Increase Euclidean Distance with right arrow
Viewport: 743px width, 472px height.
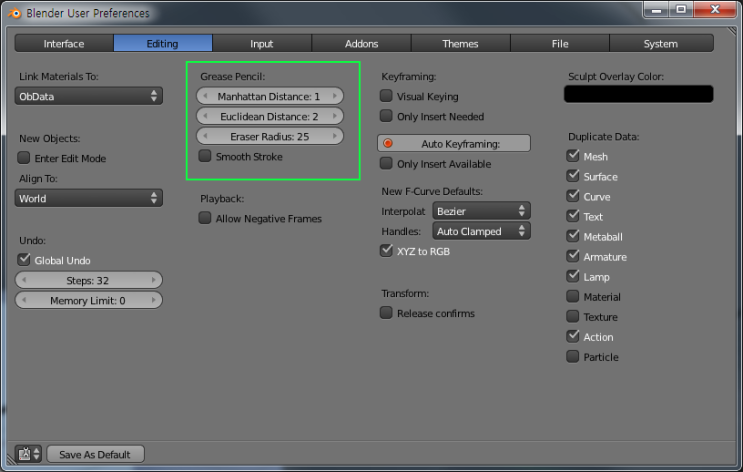pyautogui.click(x=335, y=116)
